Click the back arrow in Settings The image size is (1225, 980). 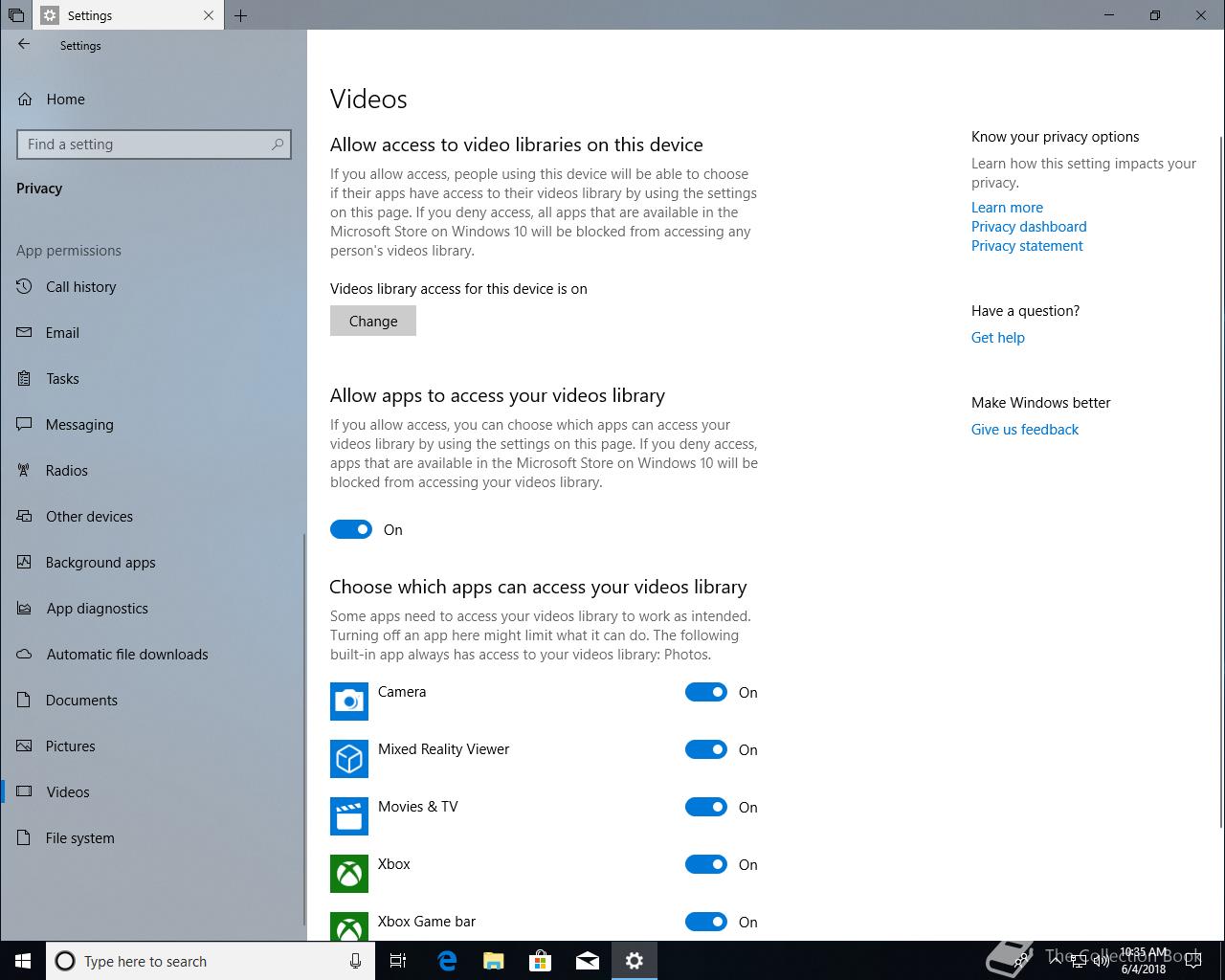[x=24, y=44]
